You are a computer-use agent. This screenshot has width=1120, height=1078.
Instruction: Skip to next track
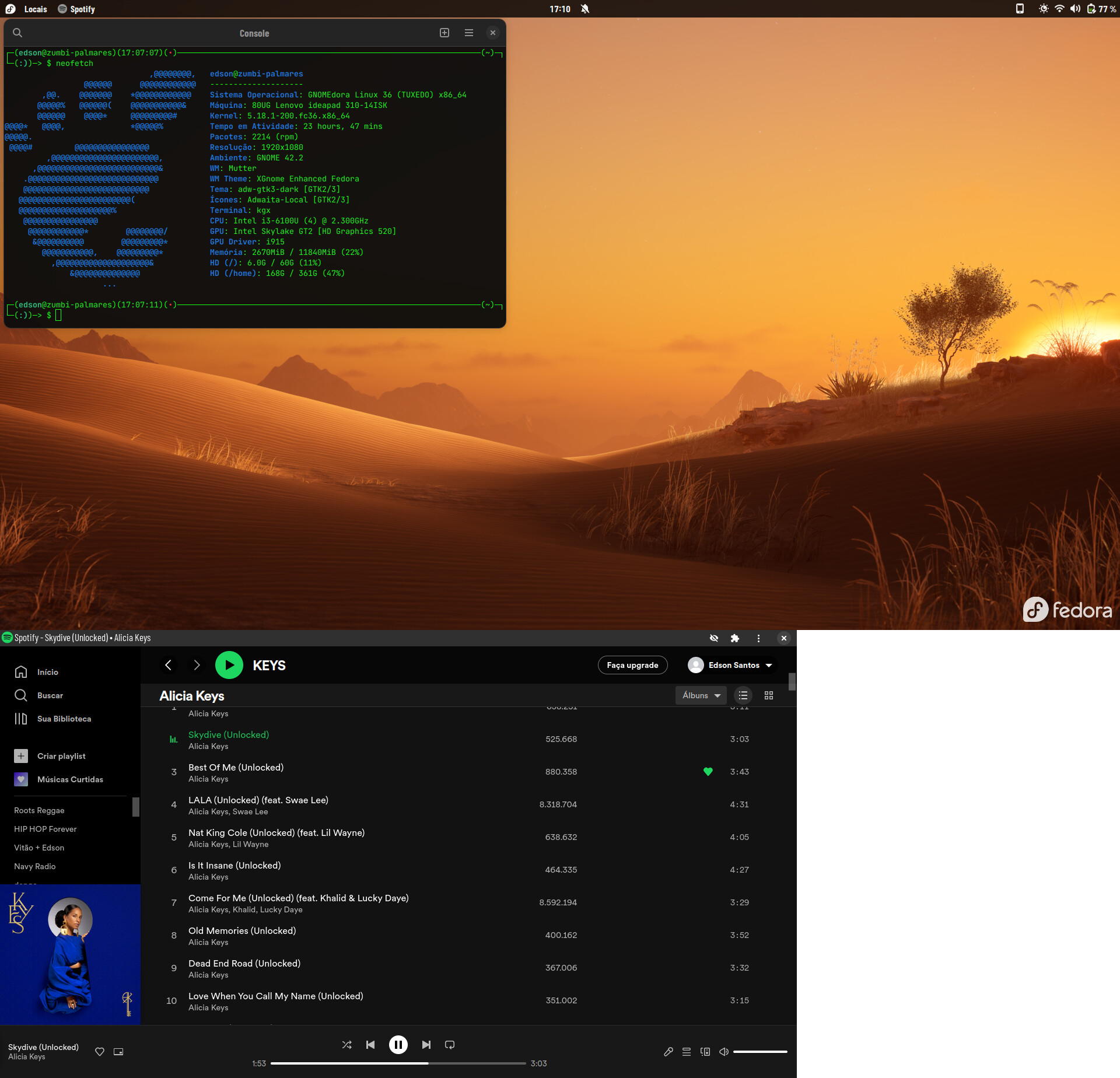pyautogui.click(x=426, y=1044)
